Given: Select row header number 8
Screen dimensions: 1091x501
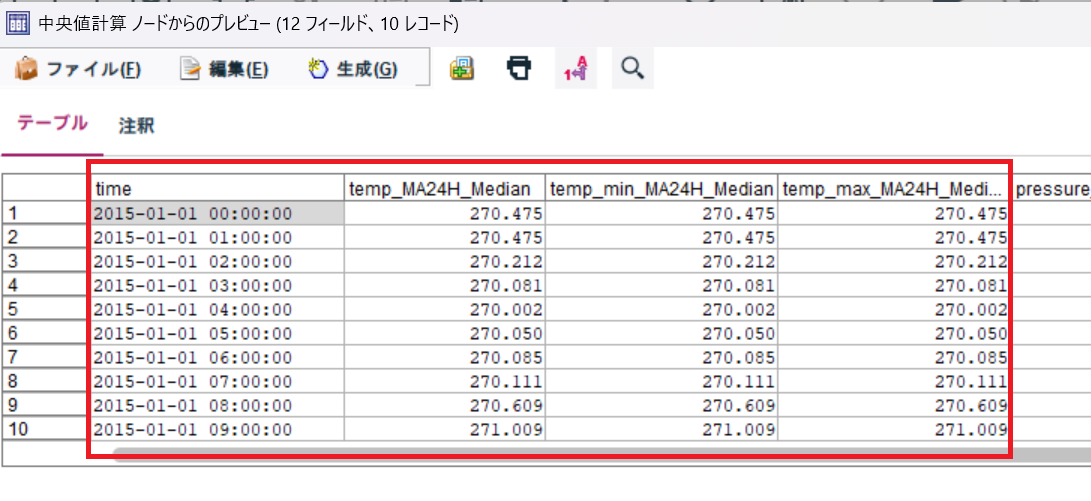Looking at the screenshot, I should coord(47,381).
